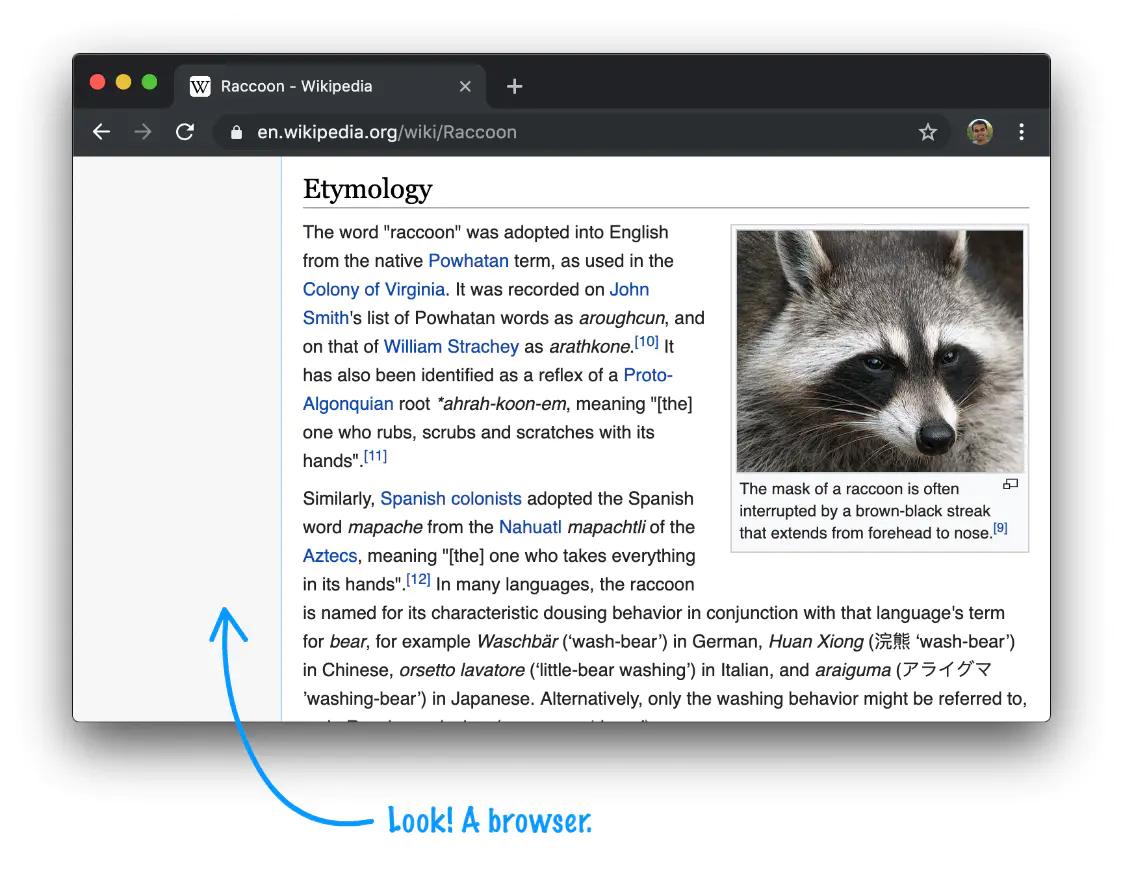Click the raccoon photo thumbnail
Viewport: 1123px width, 877px height.
pyautogui.click(x=880, y=350)
